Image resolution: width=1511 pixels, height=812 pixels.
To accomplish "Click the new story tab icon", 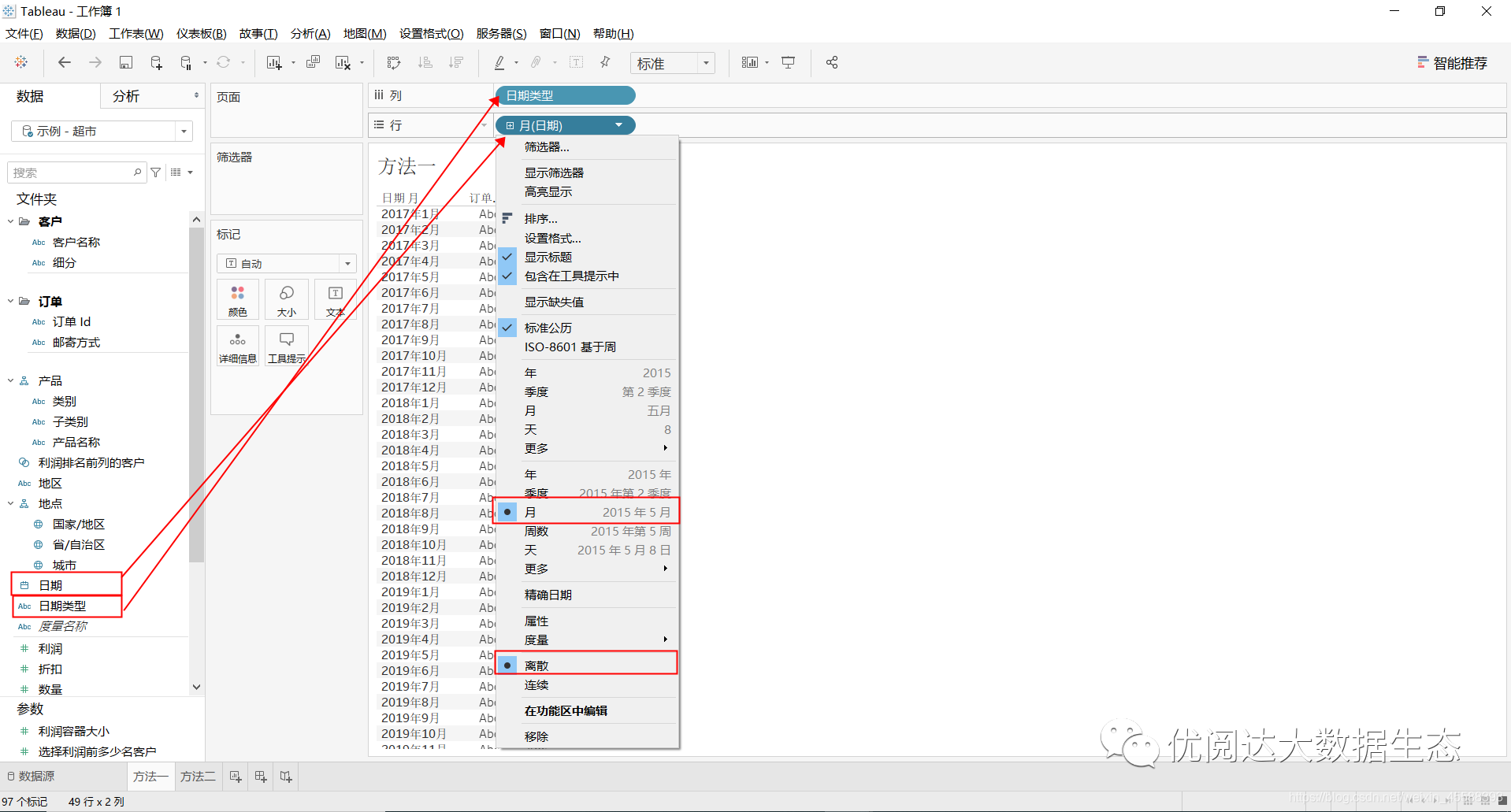I will (286, 777).
